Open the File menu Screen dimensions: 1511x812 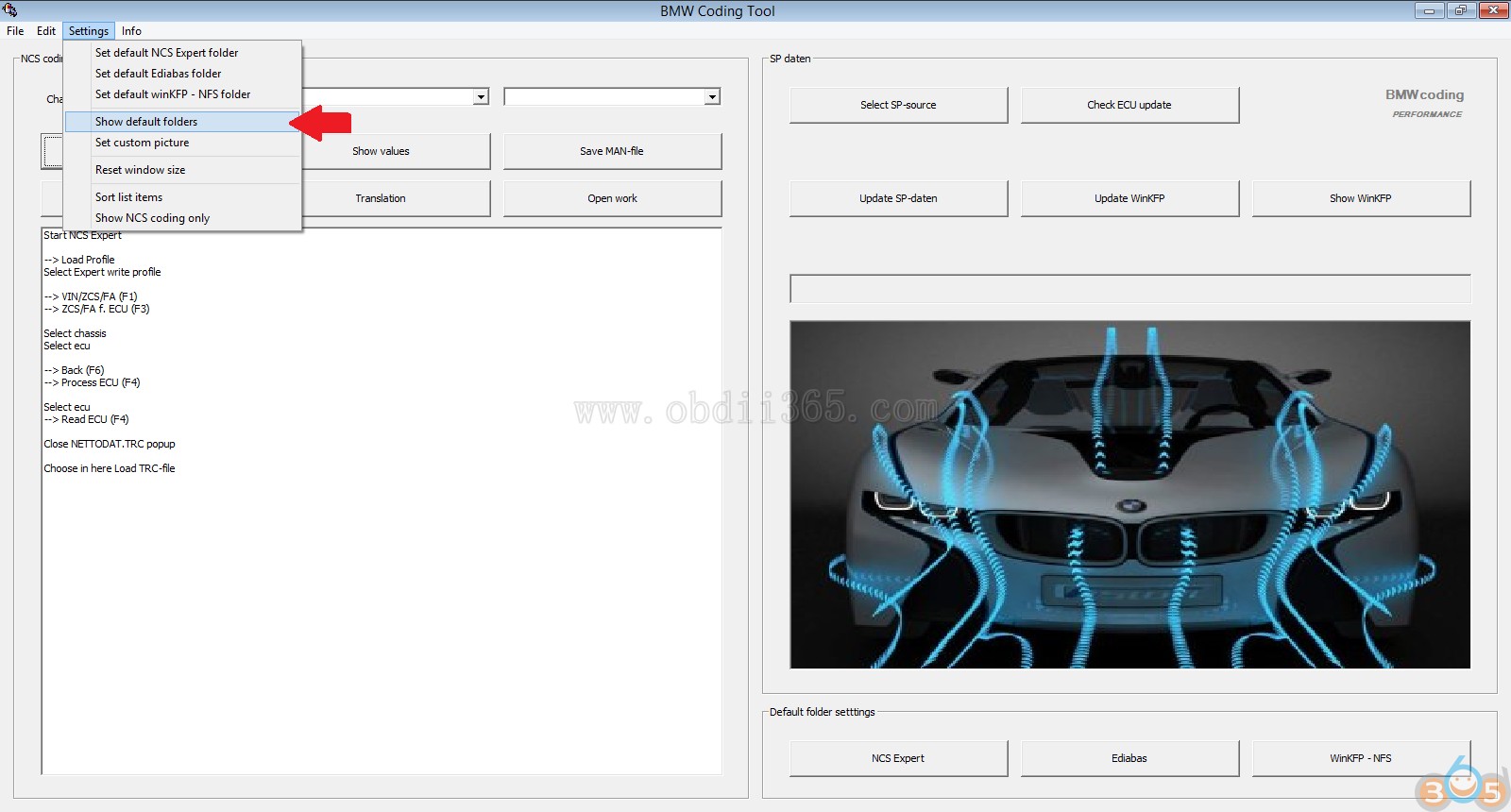[15, 31]
